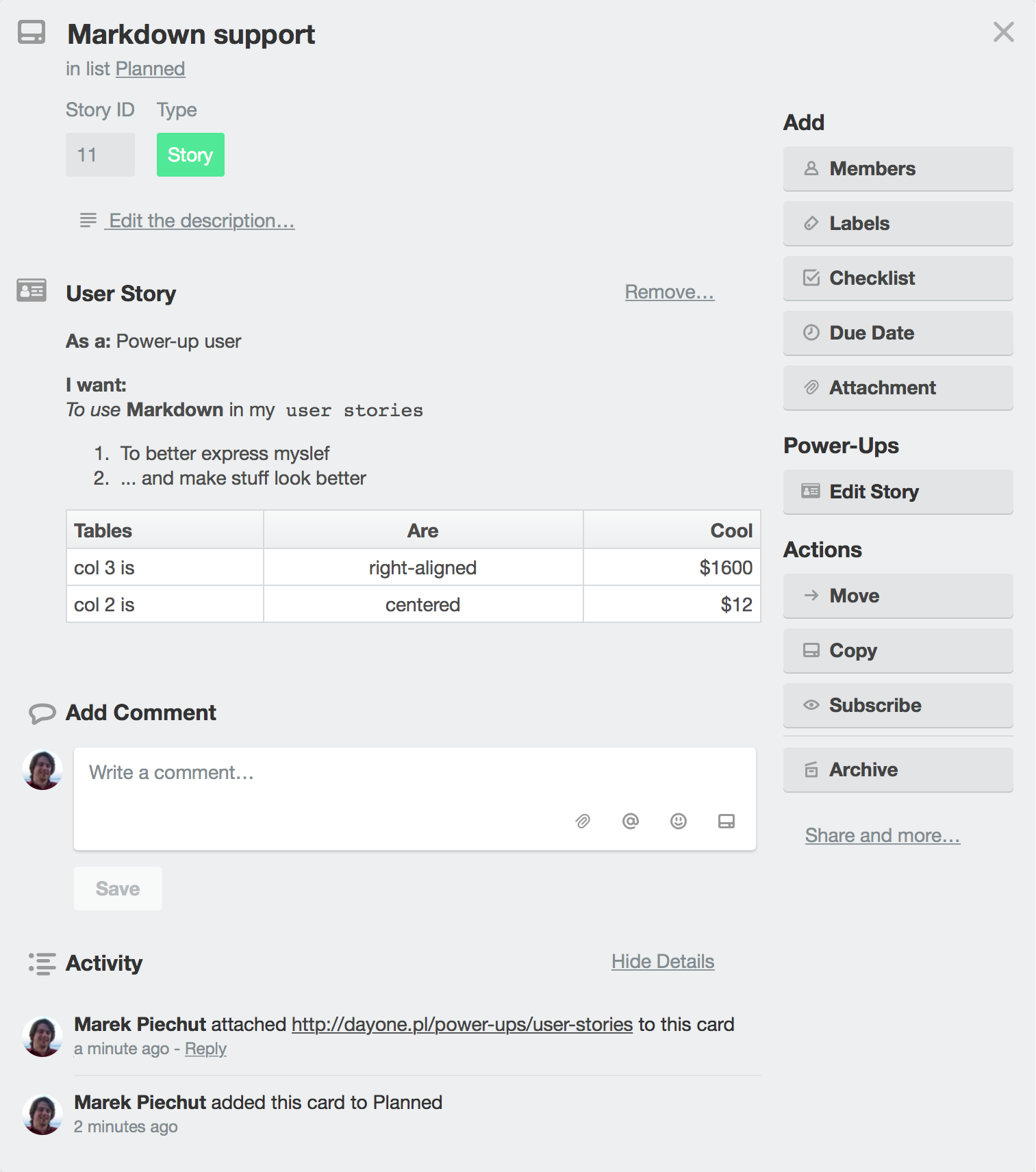Image resolution: width=1036 pixels, height=1172 pixels.
Task: Click the Edit the description link
Action: 202,221
